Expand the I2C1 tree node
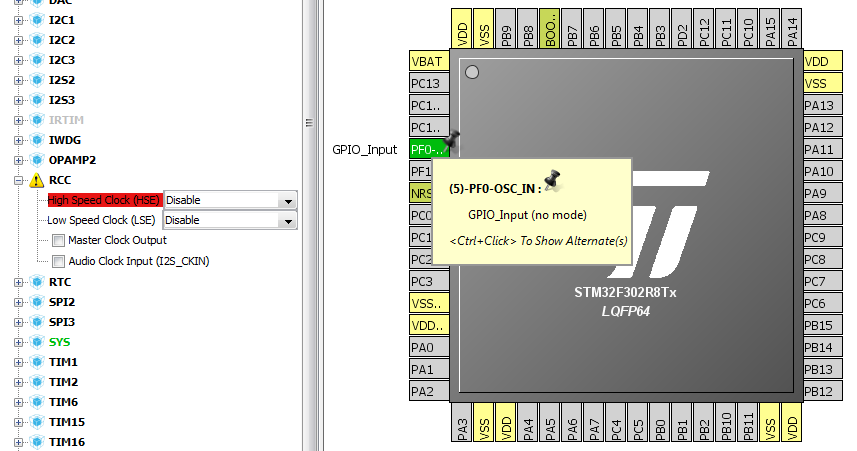 coord(19,20)
